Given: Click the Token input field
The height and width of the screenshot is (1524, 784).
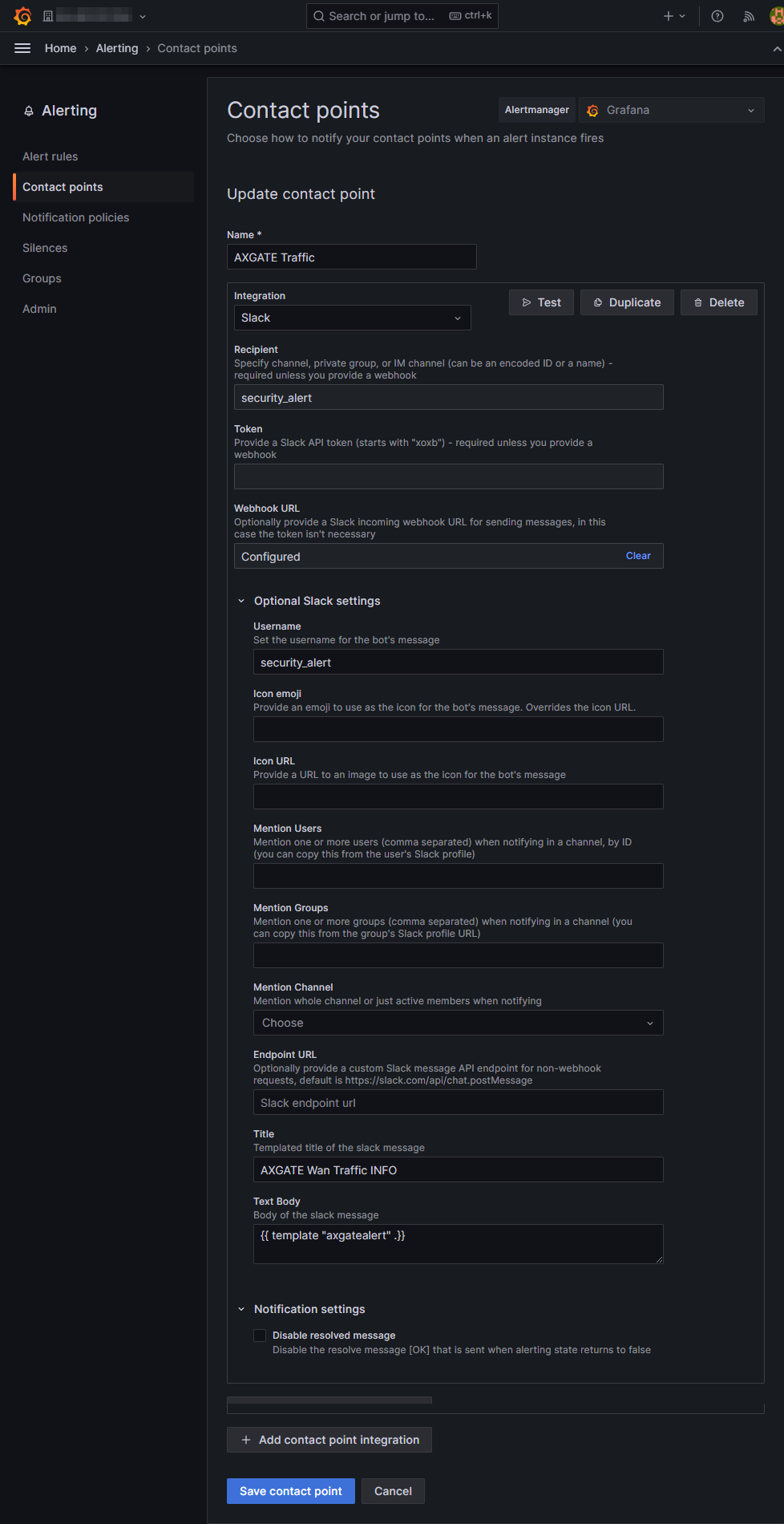Looking at the screenshot, I should [x=449, y=476].
